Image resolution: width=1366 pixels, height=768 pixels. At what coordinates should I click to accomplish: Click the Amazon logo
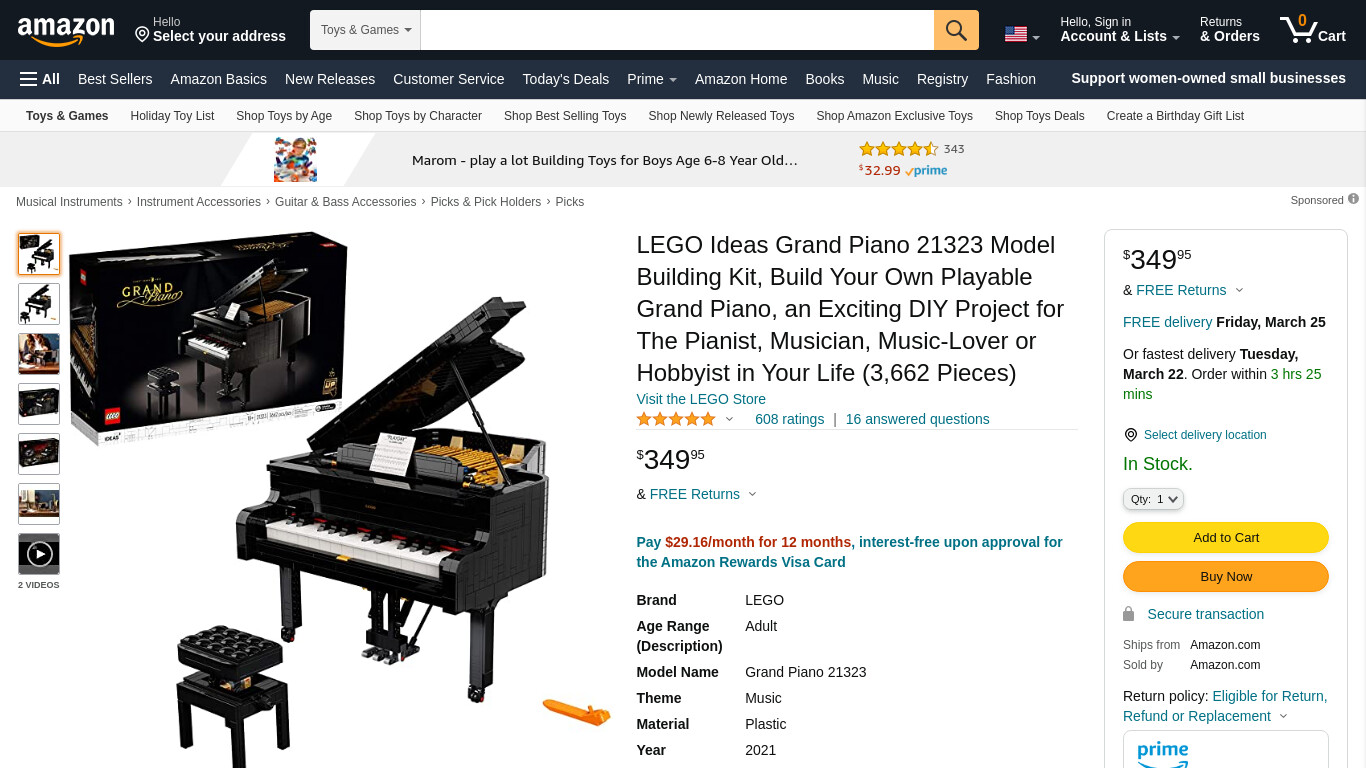66,31
